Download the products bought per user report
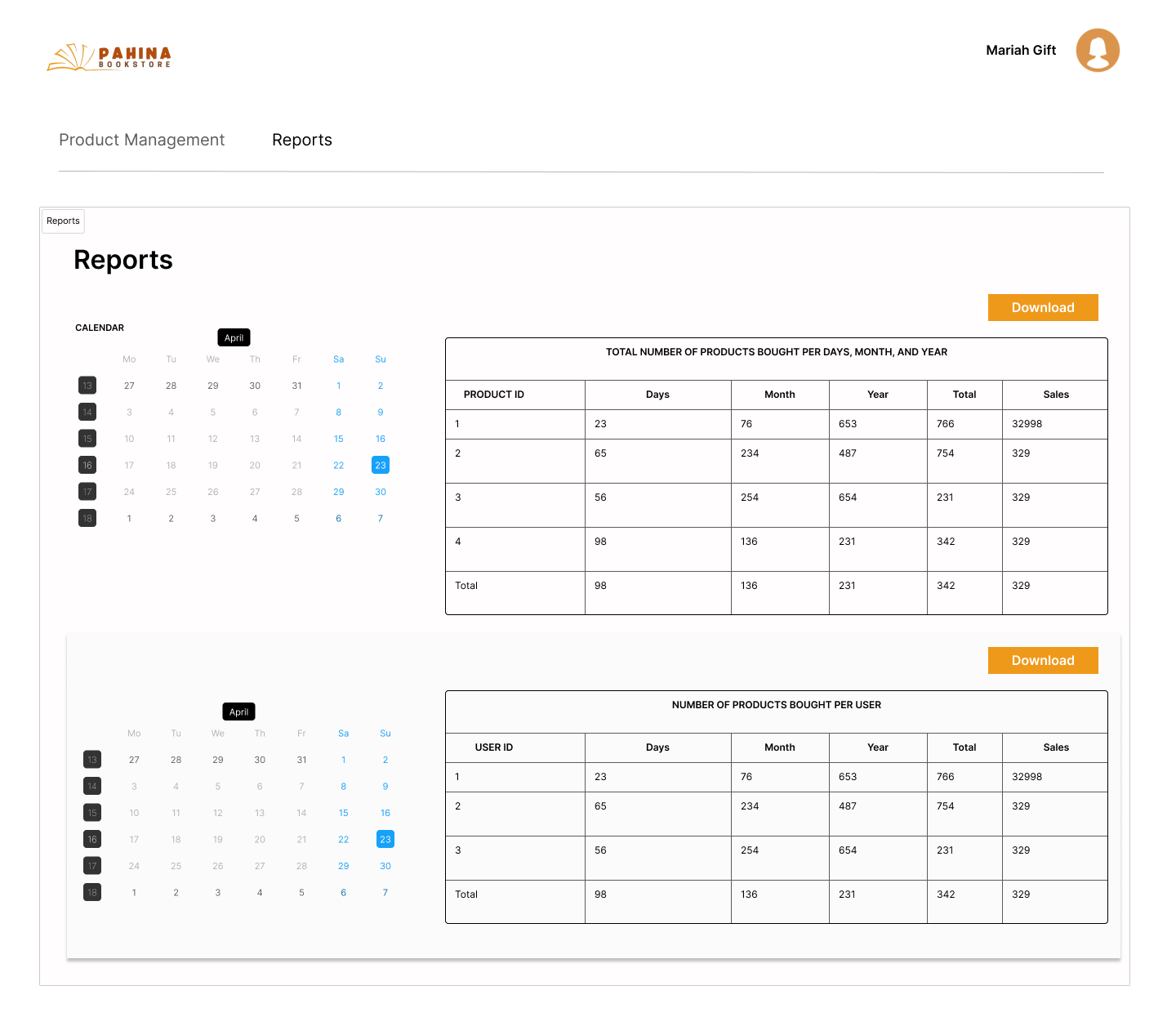 click(x=1043, y=660)
